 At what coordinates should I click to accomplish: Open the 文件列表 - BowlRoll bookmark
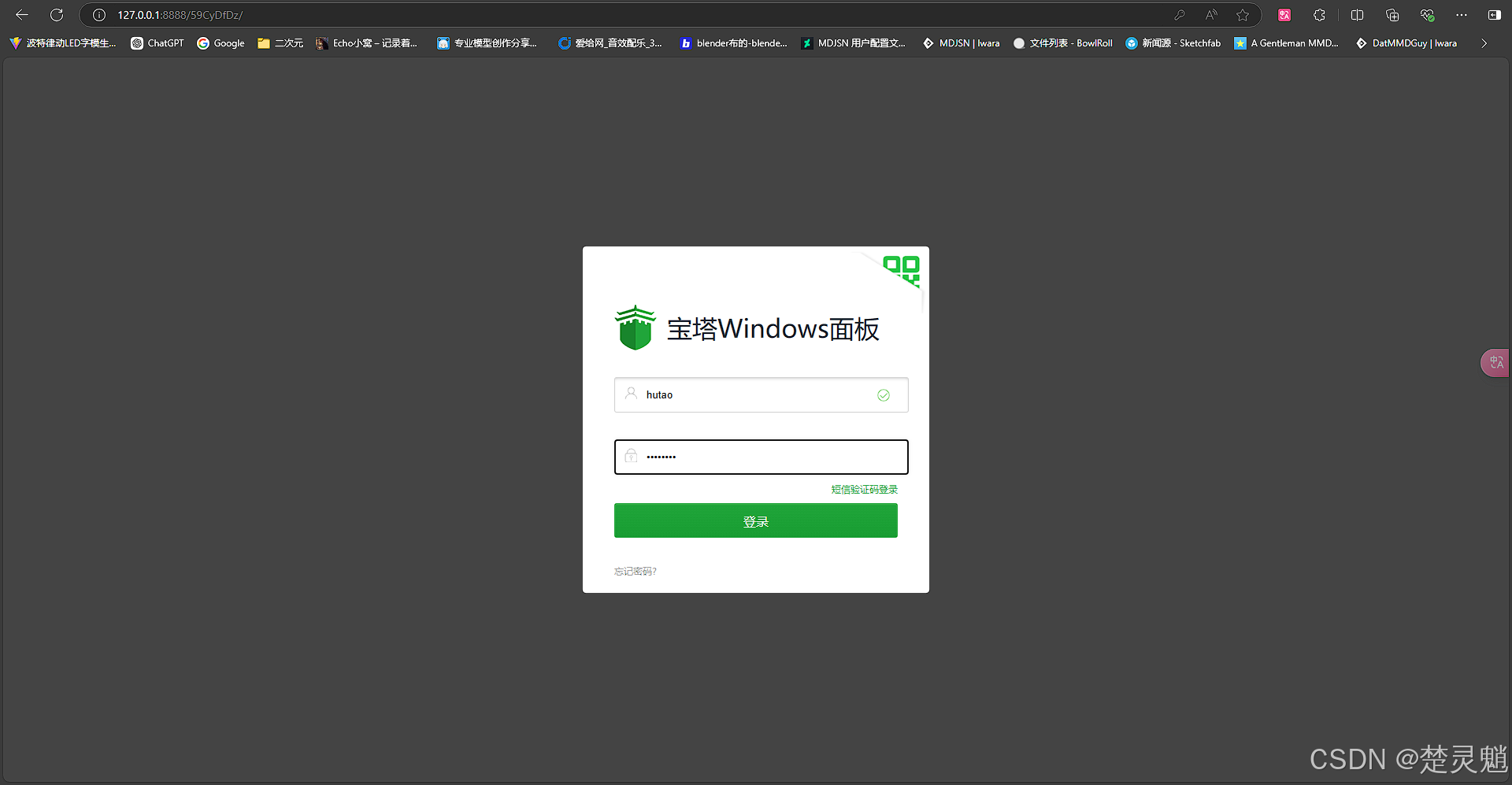[x=1063, y=43]
